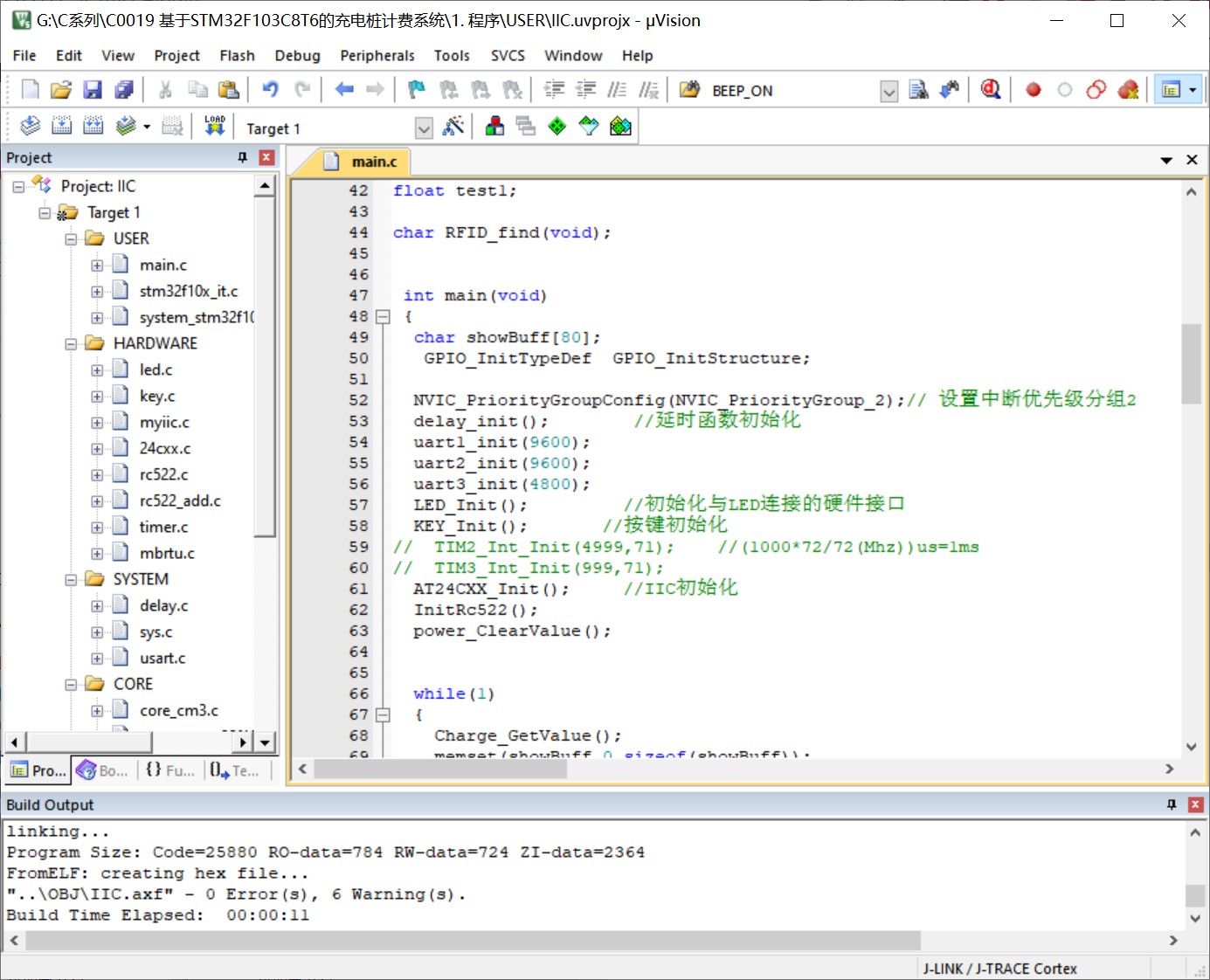The width and height of the screenshot is (1210, 980).
Task: Select stm32f10x_it.c file
Action: coord(189,291)
